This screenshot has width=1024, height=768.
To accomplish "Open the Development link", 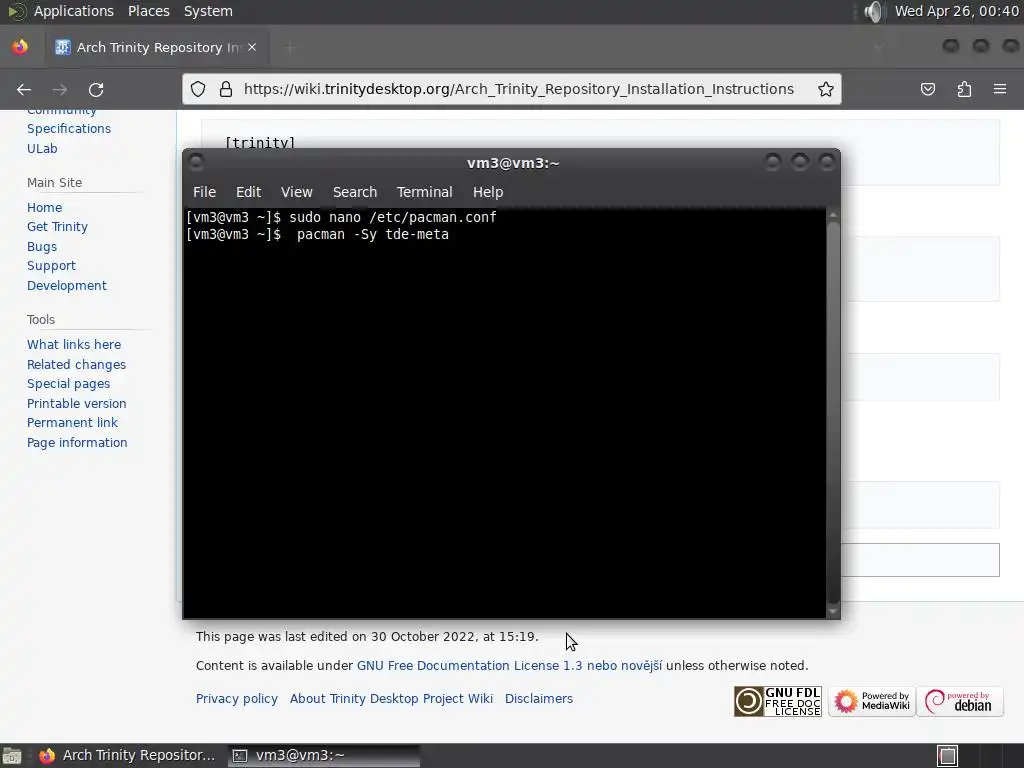I will coord(67,285).
